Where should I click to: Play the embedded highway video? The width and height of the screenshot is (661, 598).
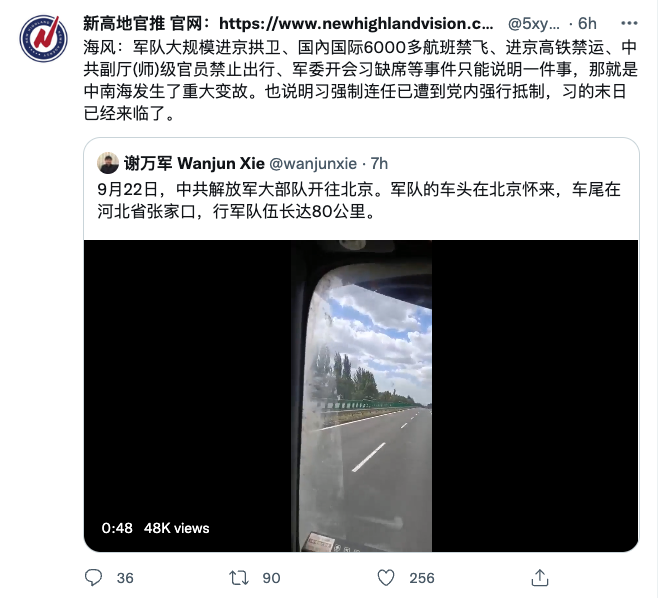click(361, 396)
